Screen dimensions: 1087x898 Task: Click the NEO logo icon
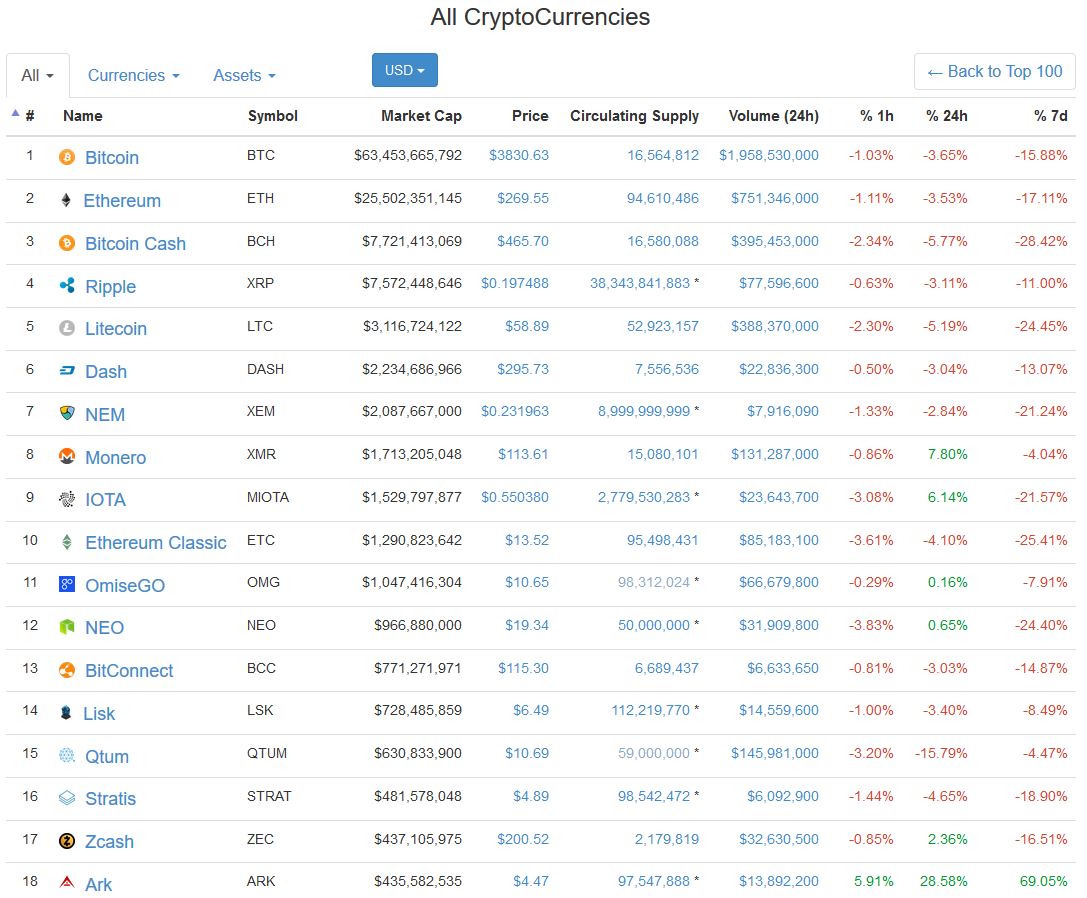click(x=67, y=628)
